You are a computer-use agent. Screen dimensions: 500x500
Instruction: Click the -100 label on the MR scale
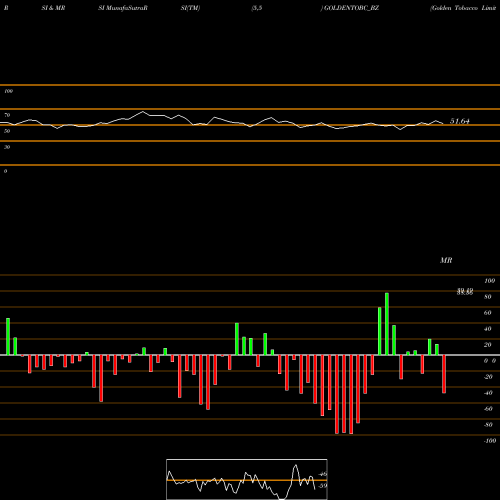(x=489, y=441)
